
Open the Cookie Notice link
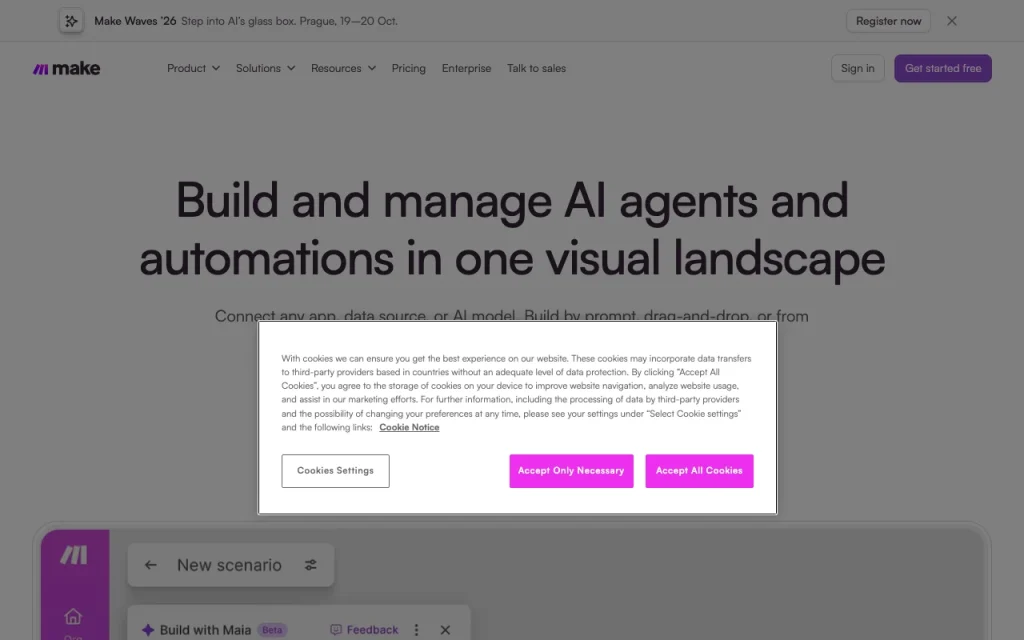click(x=409, y=427)
